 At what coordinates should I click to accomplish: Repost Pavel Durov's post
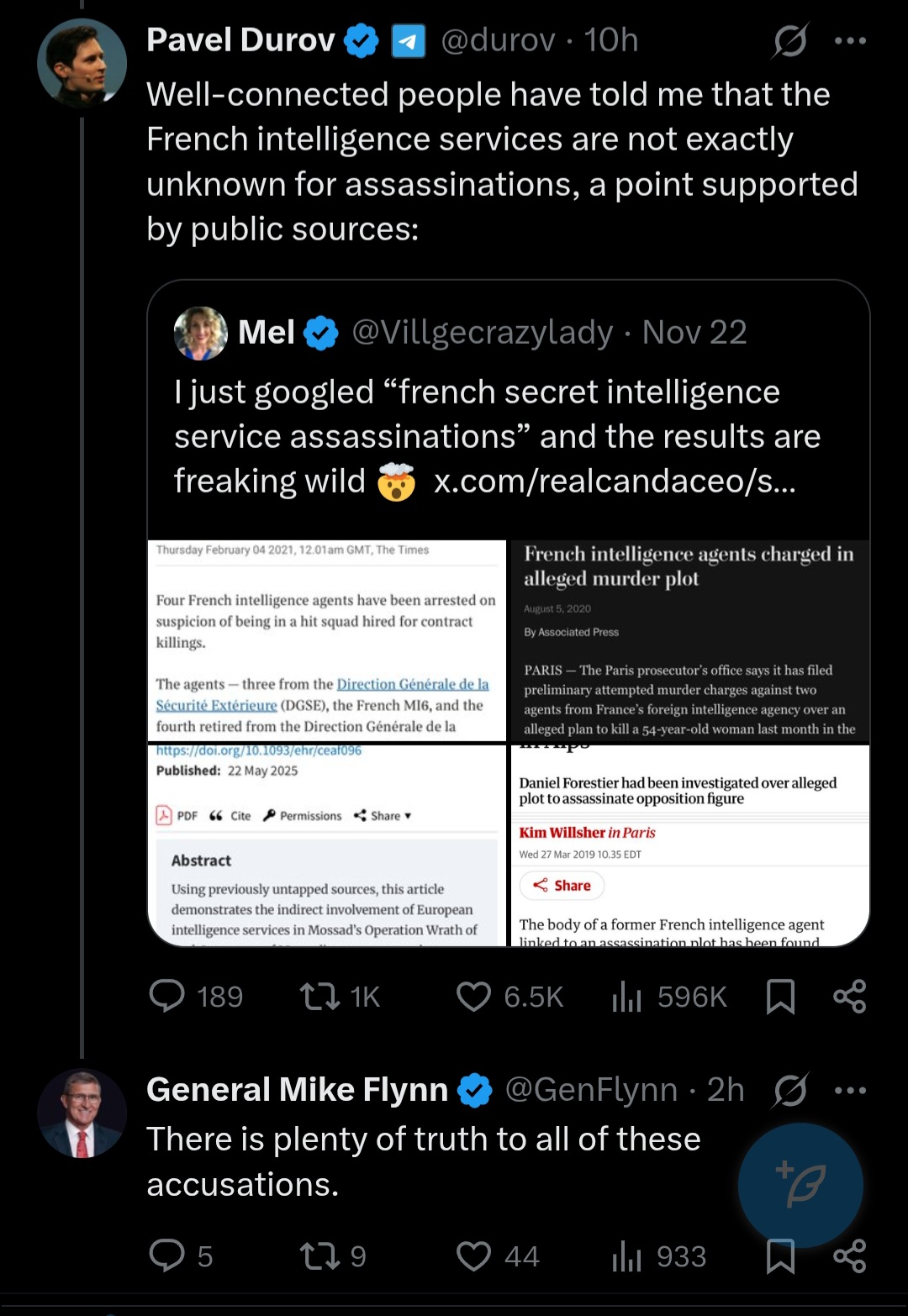[x=320, y=996]
